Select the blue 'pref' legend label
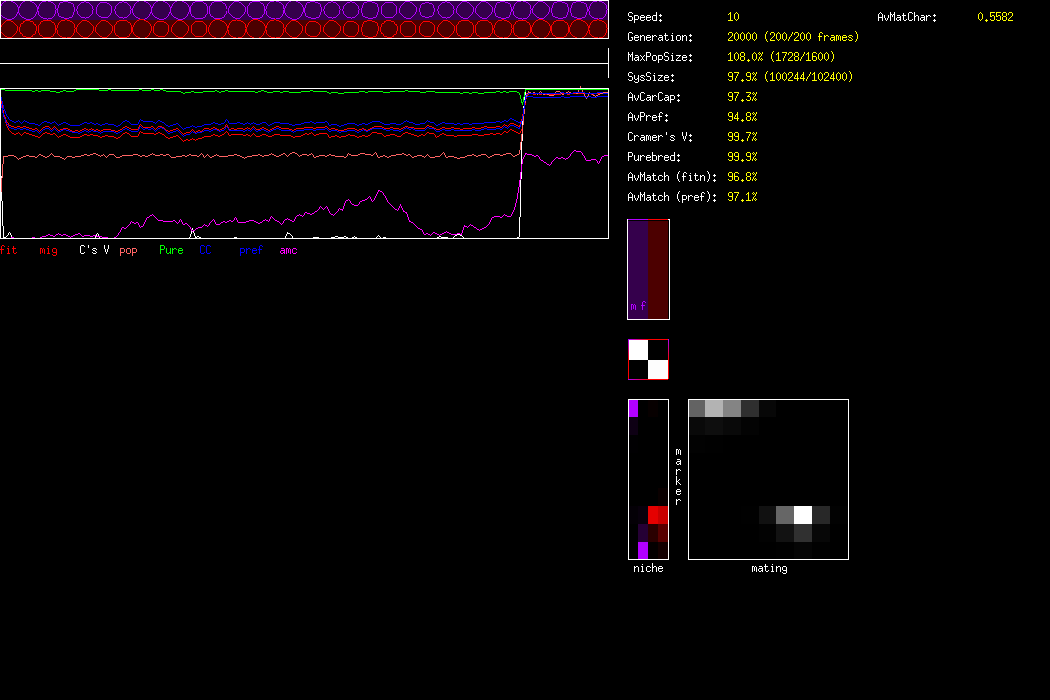Viewport: 1050px width, 700px height. pos(250,250)
